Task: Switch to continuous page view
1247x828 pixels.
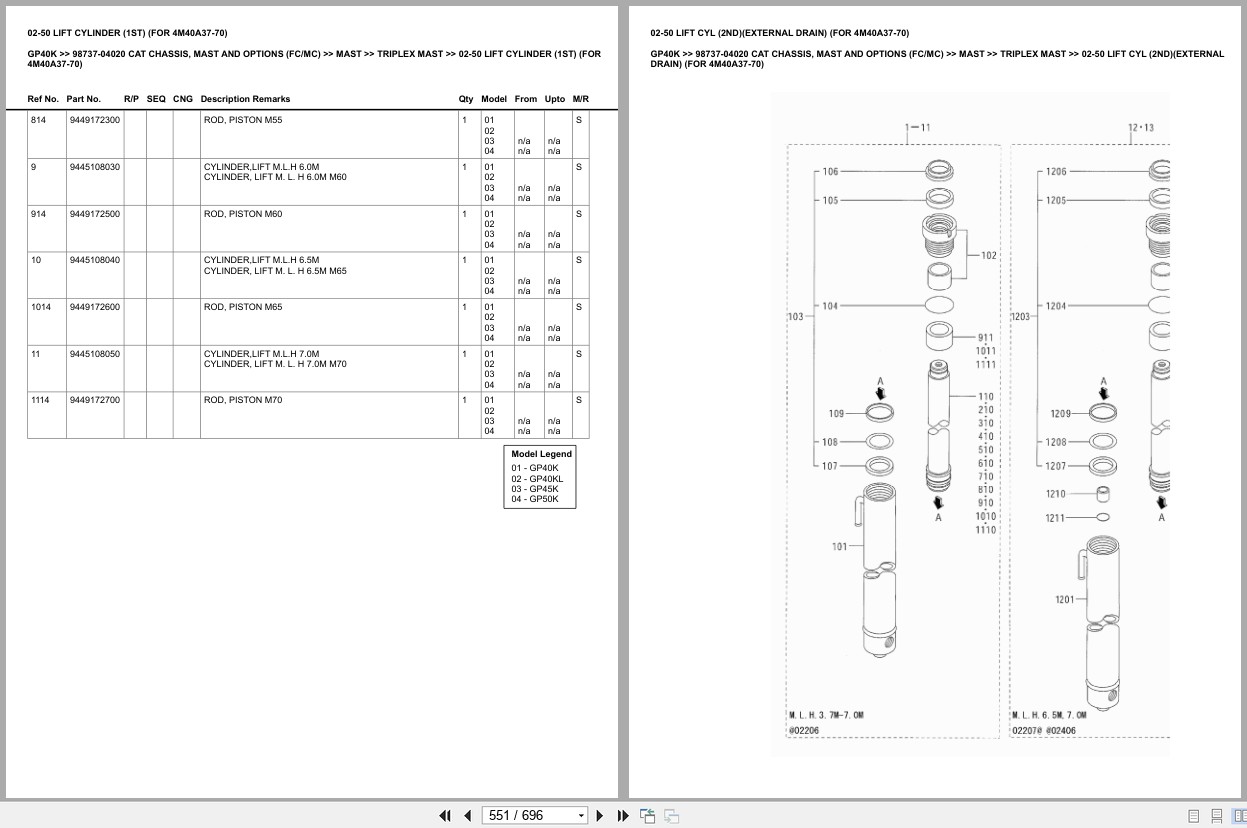Action: tap(1217, 816)
